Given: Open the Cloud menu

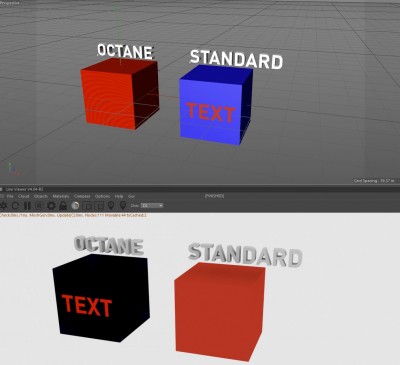Looking at the screenshot, I should pyautogui.click(x=24, y=196).
